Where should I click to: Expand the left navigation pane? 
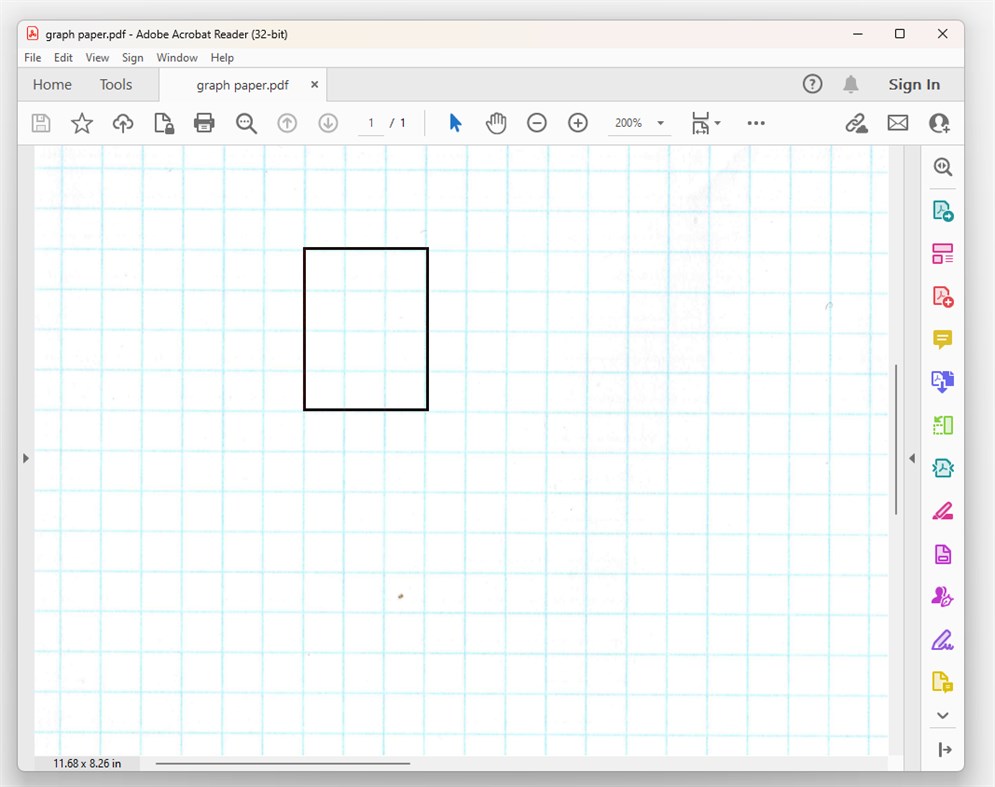25,457
